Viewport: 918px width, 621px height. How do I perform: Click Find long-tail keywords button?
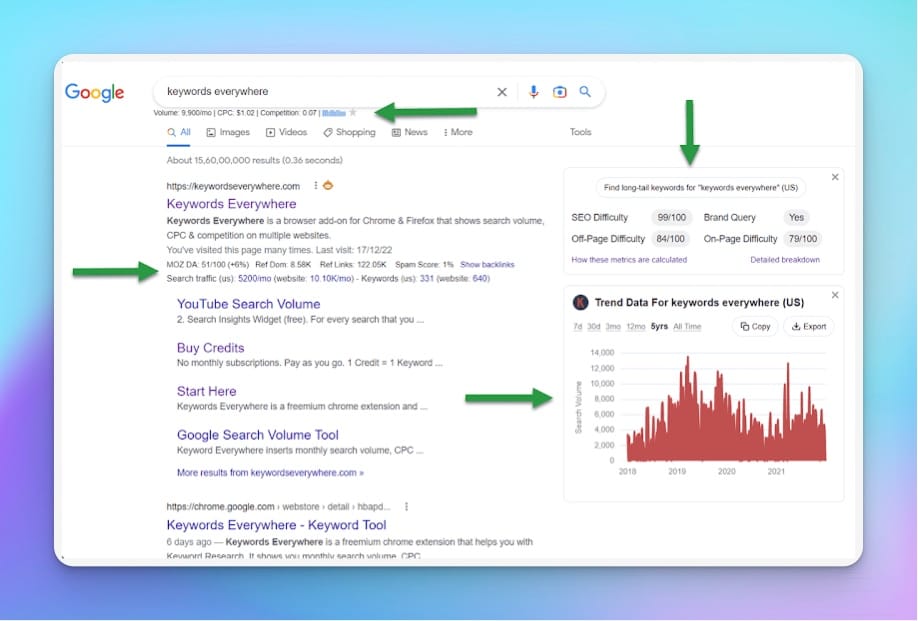[701, 188]
